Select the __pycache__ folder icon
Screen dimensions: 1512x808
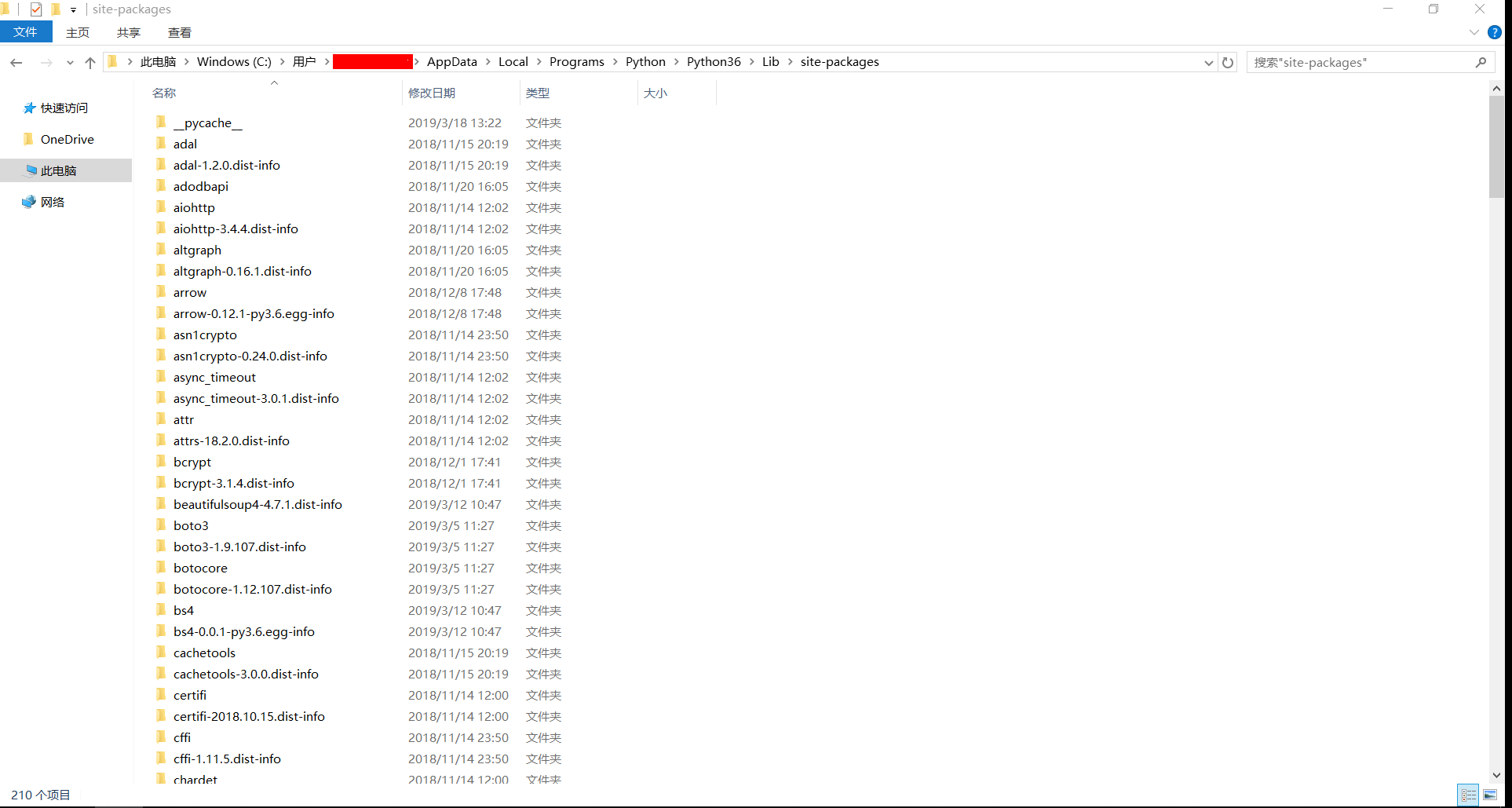pyautogui.click(x=161, y=122)
